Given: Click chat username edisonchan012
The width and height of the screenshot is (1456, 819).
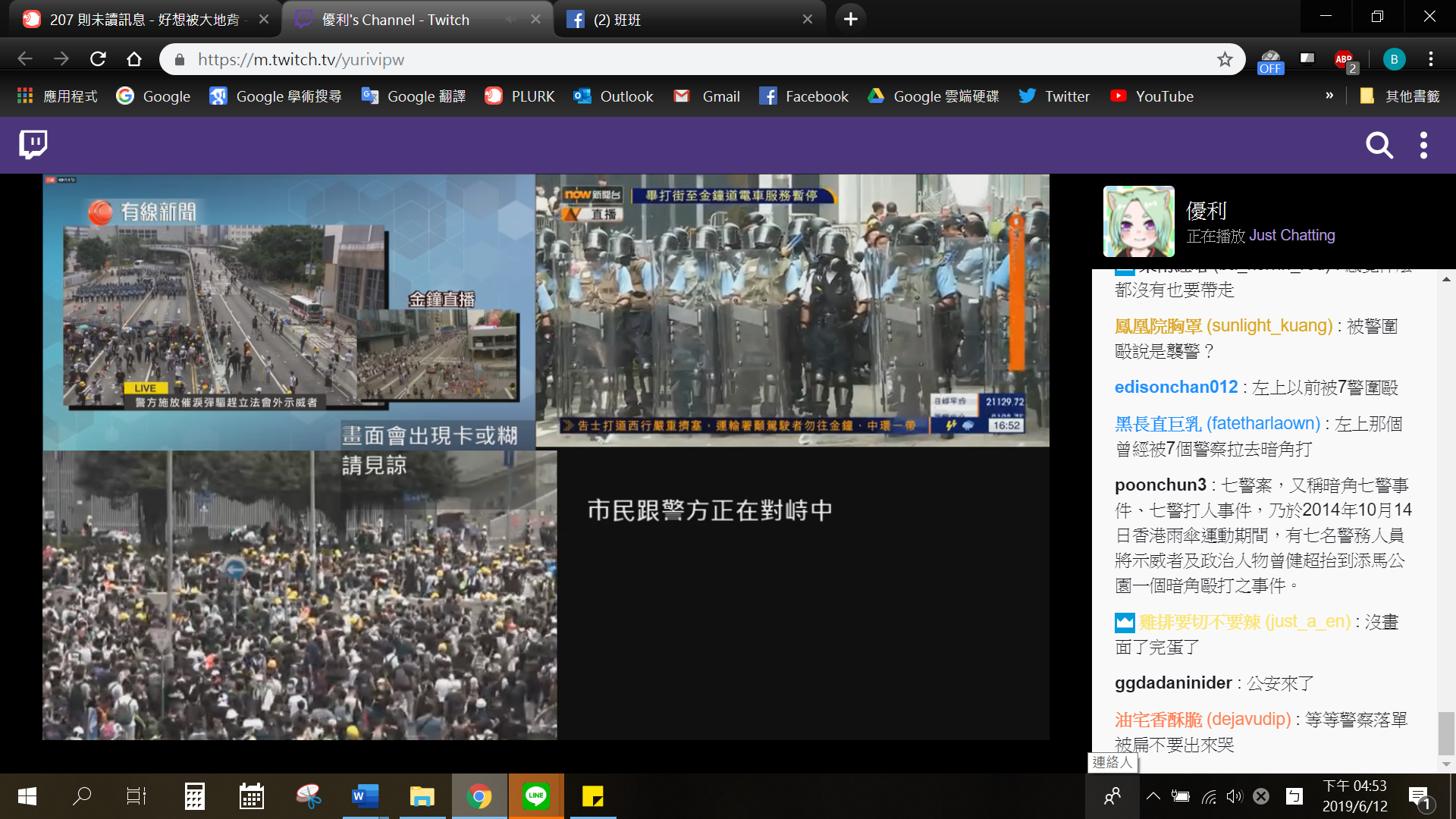Looking at the screenshot, I should tap(1175, 387).
